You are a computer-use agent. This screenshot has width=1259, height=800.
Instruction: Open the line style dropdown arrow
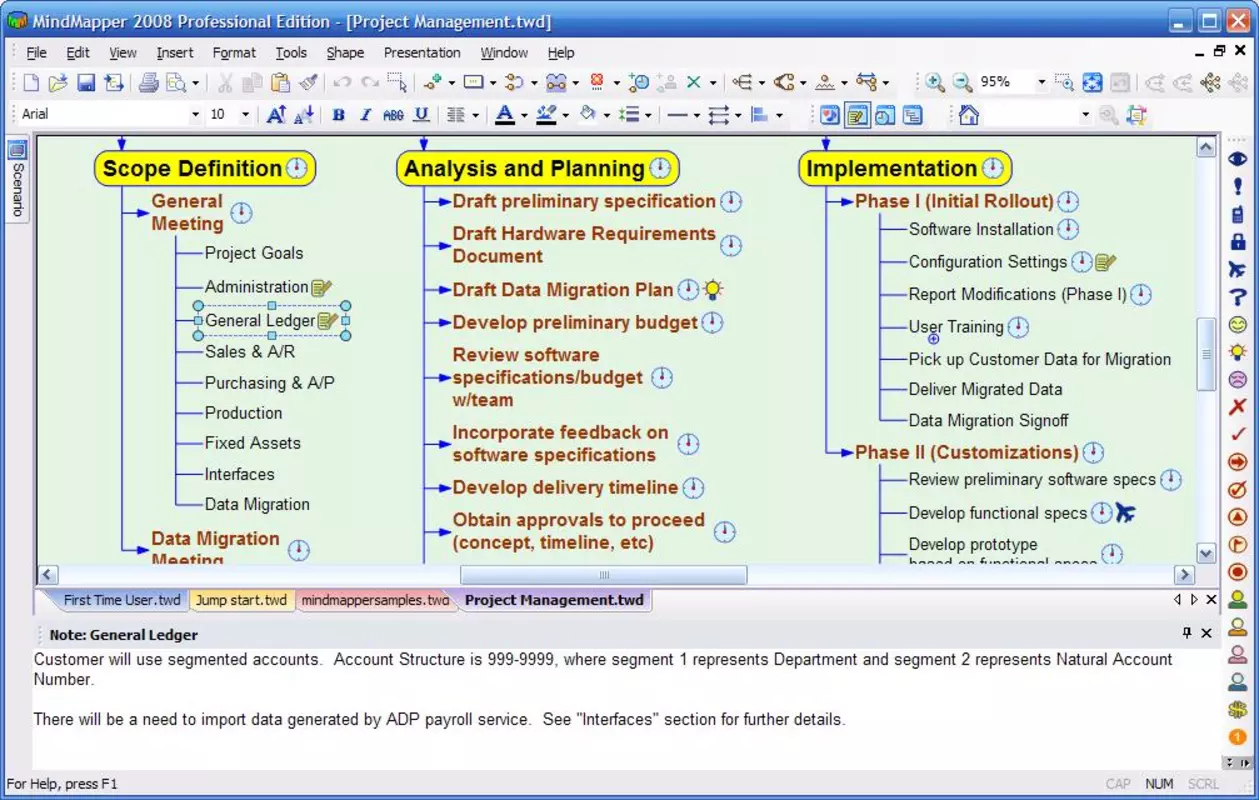point(696,115)
